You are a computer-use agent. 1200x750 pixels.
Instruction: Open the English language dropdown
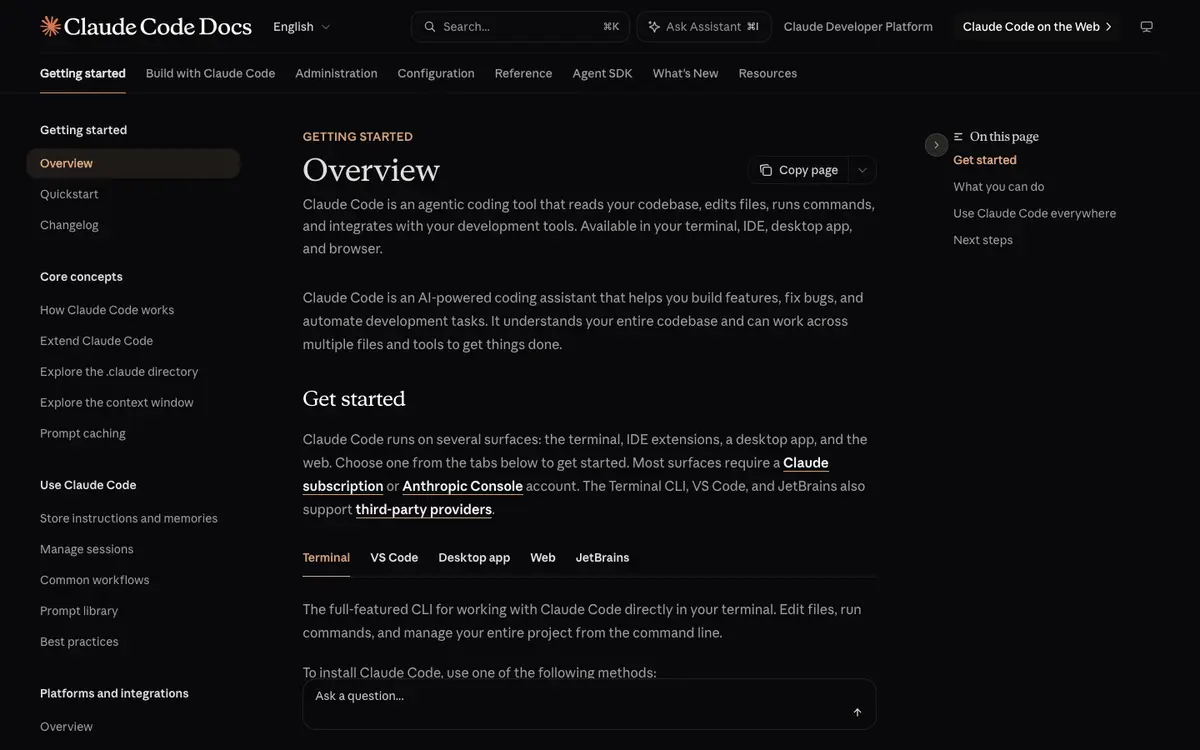coord(302,27)
